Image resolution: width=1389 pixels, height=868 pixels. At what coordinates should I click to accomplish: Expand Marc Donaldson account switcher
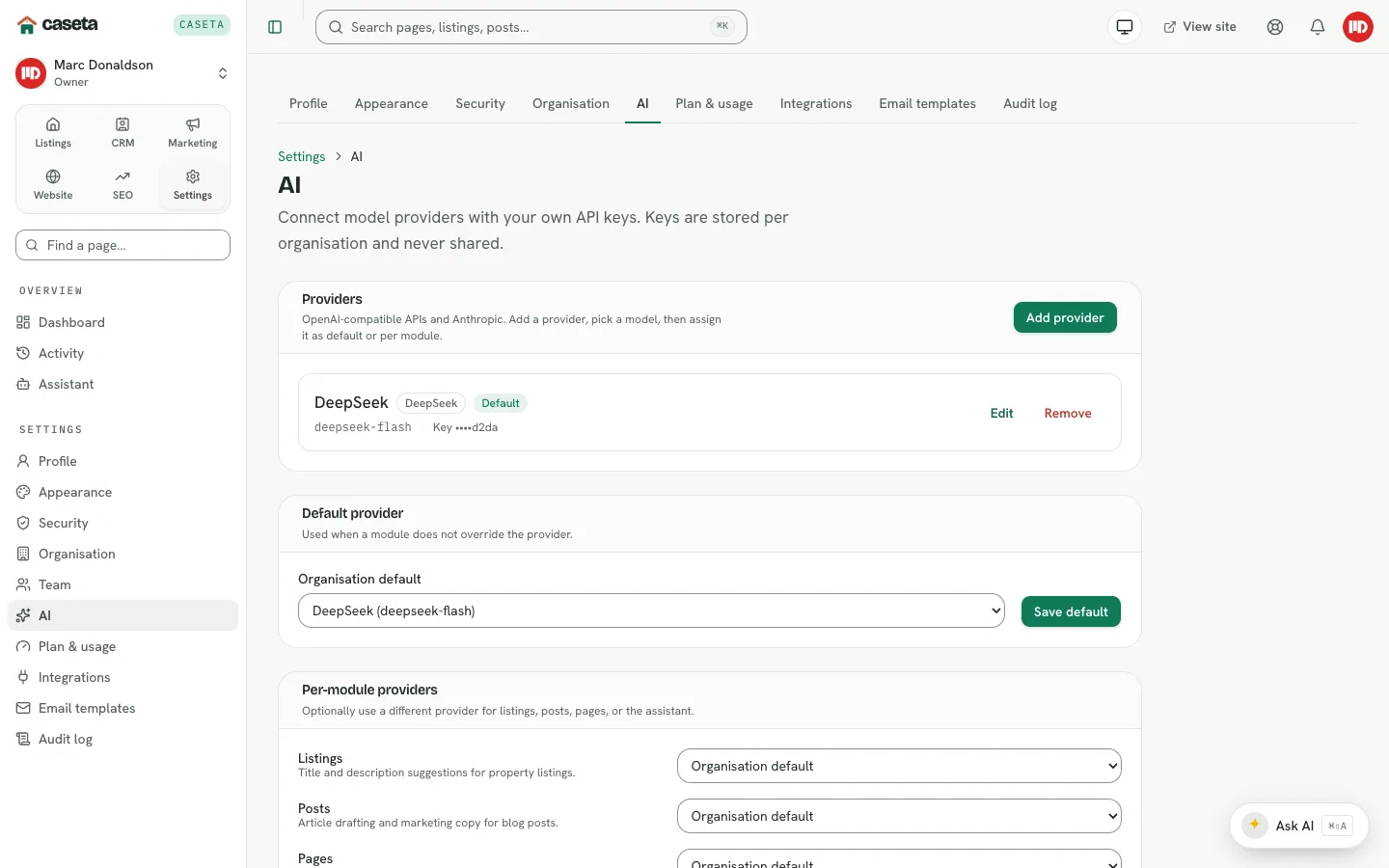[x=123, y=73]
